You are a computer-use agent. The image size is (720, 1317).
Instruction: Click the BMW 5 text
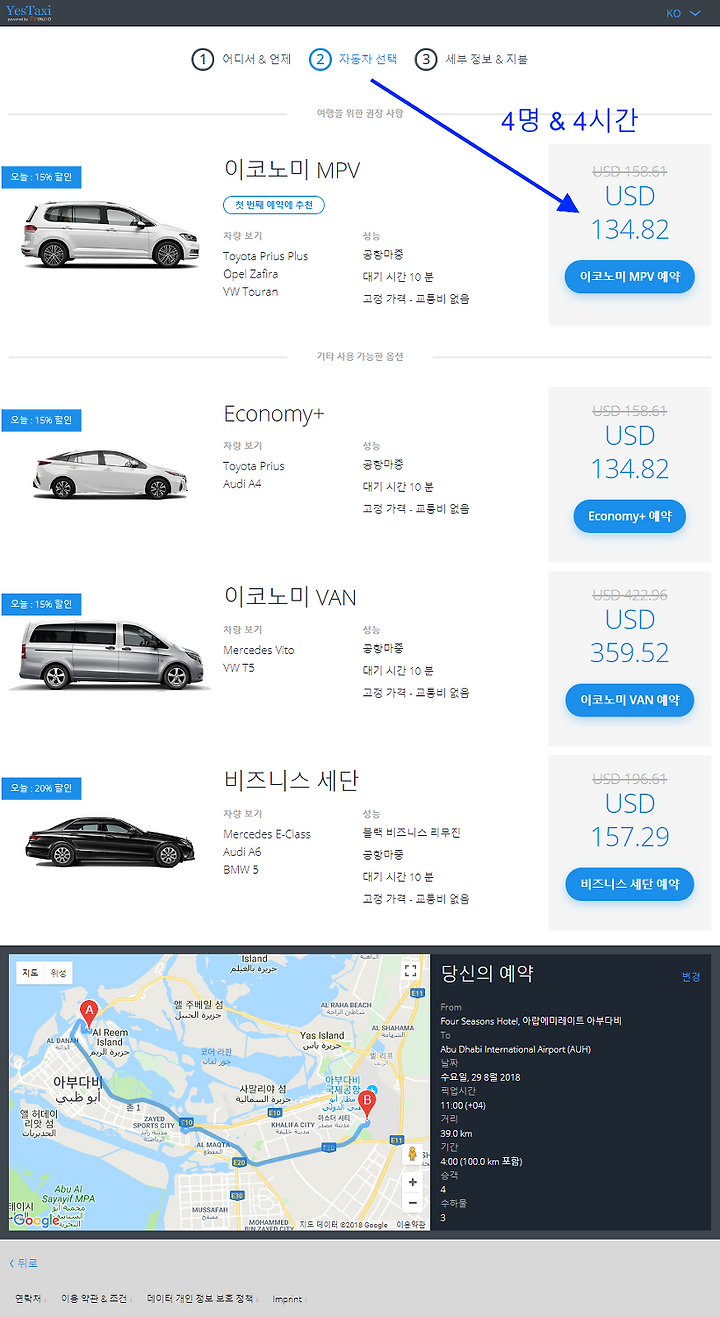pyautogui.click(x=241, y=870)
